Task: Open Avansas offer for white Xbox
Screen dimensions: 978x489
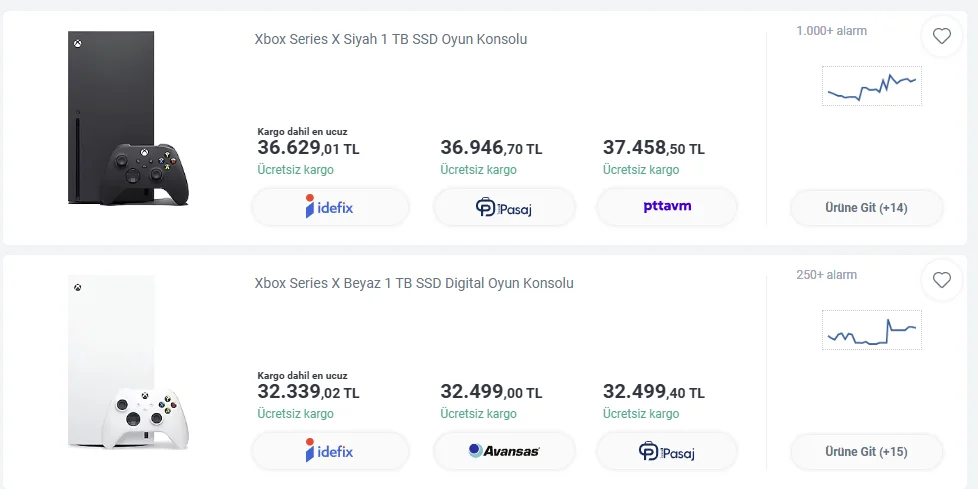Action: [x=504, y=451]
